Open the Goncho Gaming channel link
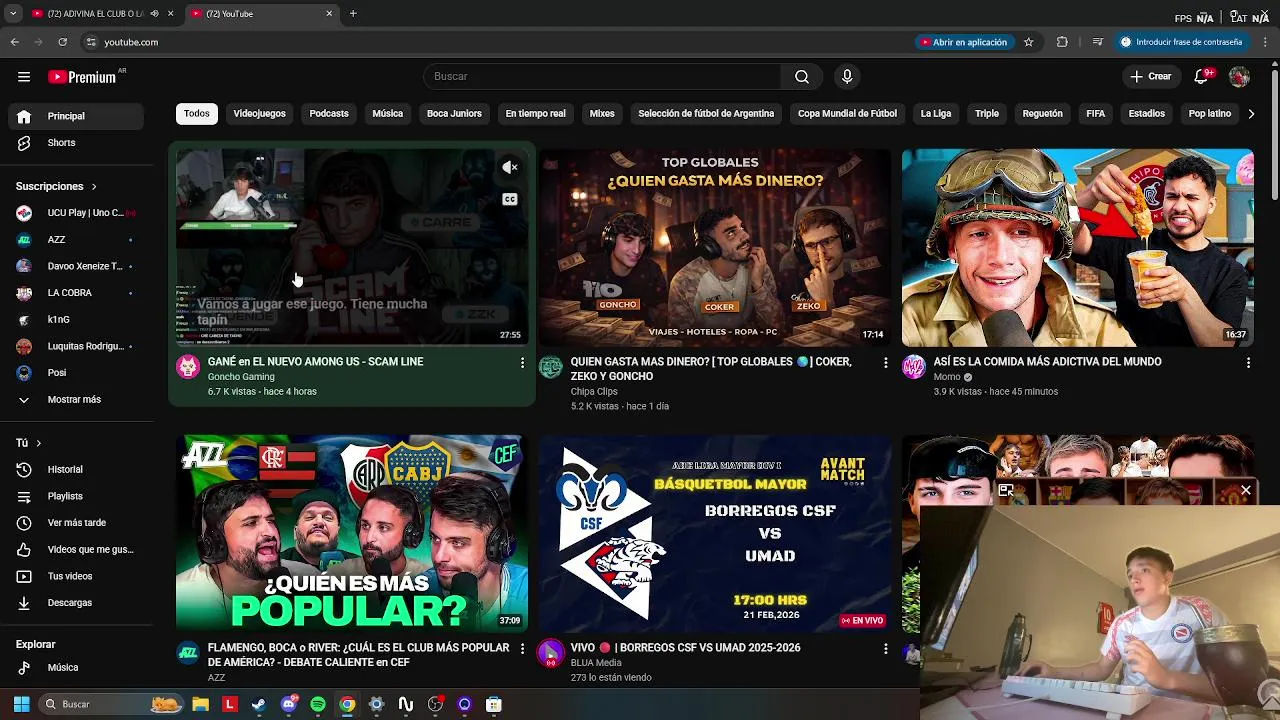 [241, 377]
